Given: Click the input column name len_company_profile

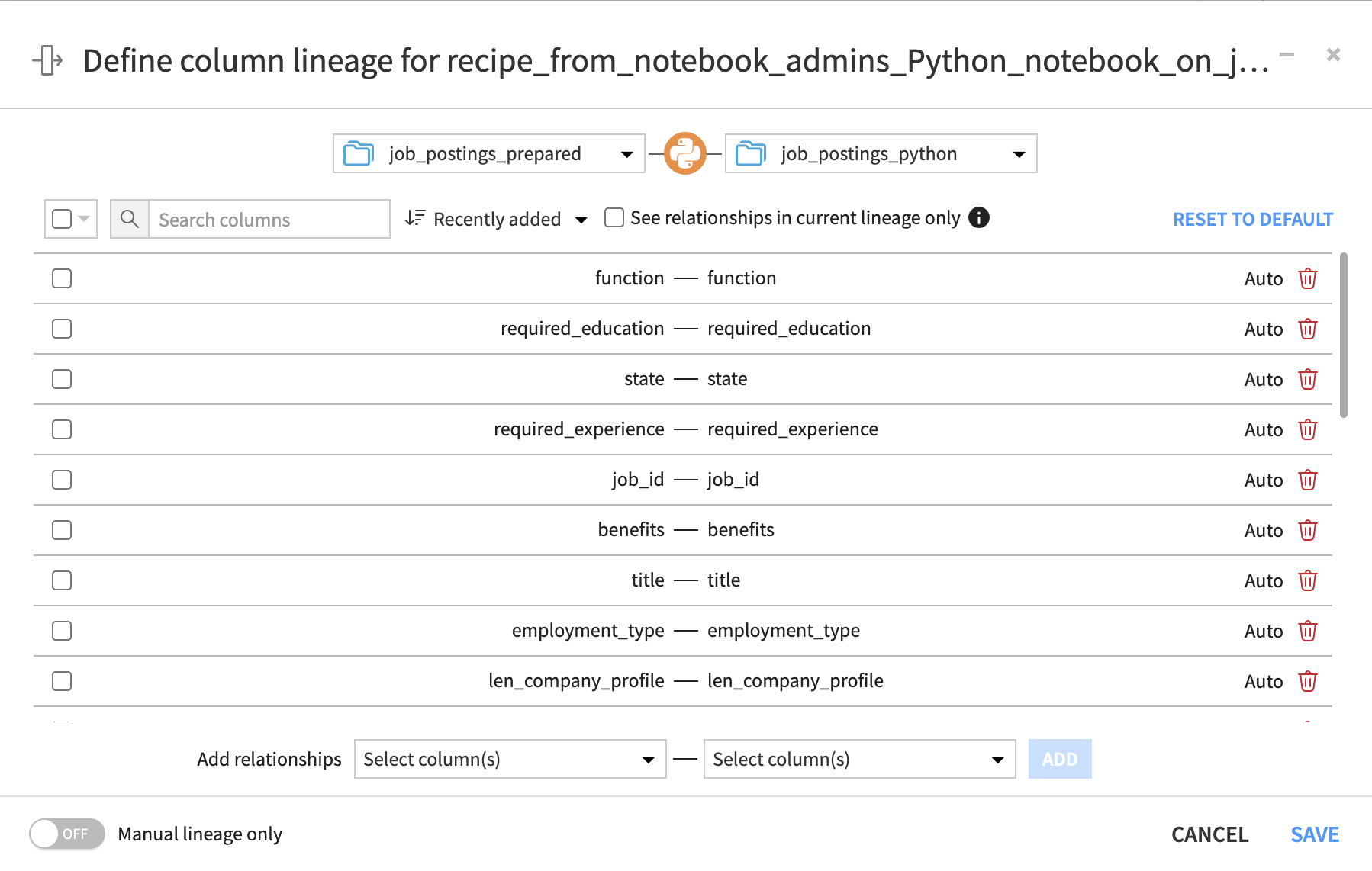Looking at the screenshot, I should click(576, 681).
